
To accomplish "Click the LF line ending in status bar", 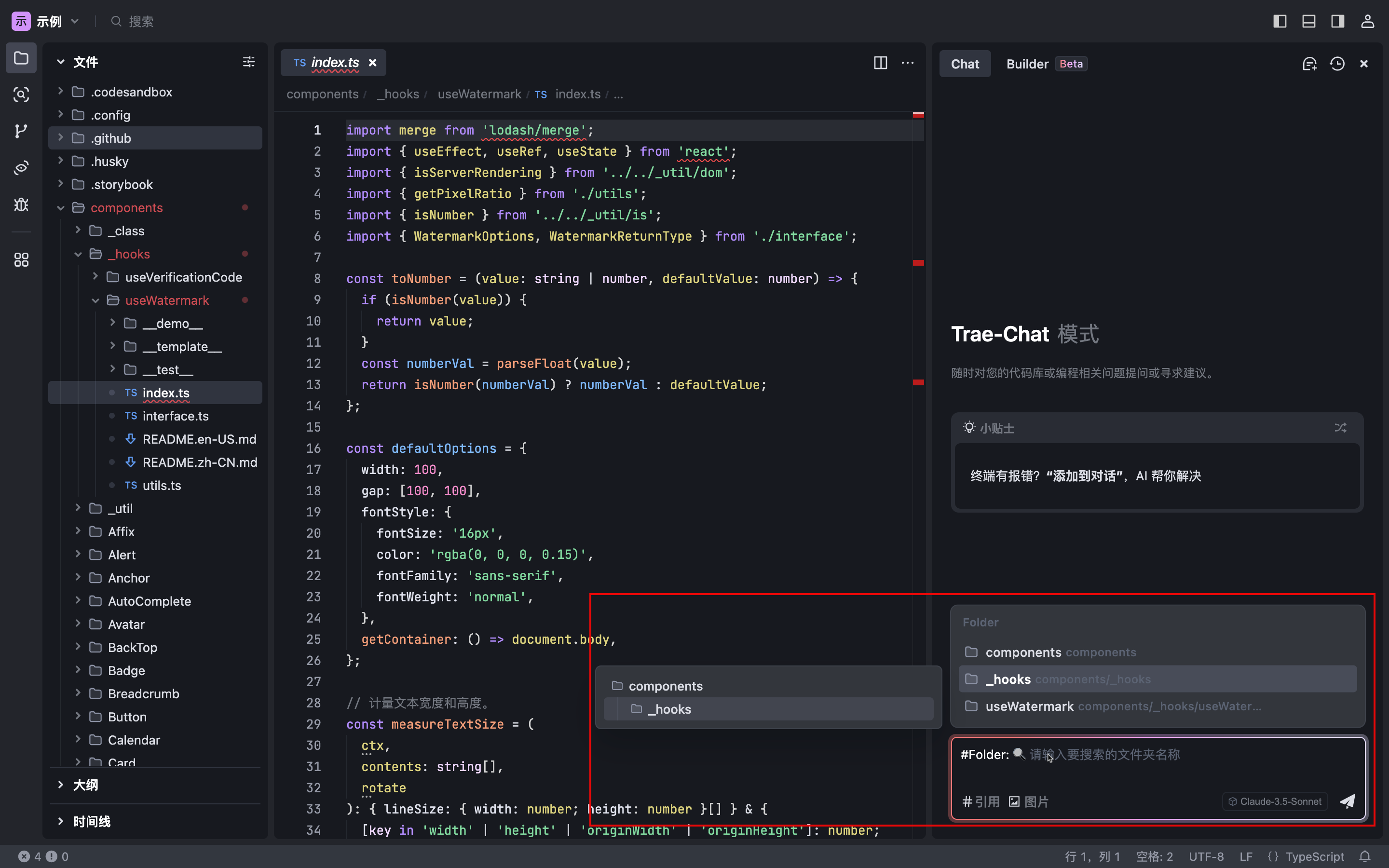I will click(1245, 856).
